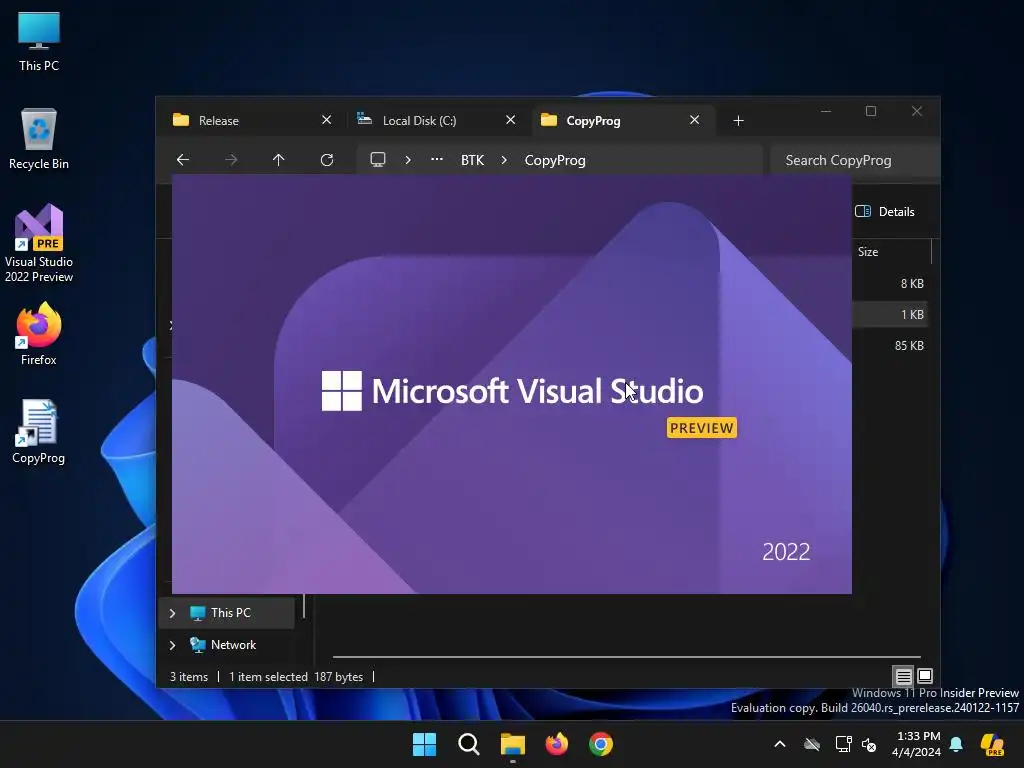
Task: Launch Chrome from the taskbar
Action: click(601, 744)
